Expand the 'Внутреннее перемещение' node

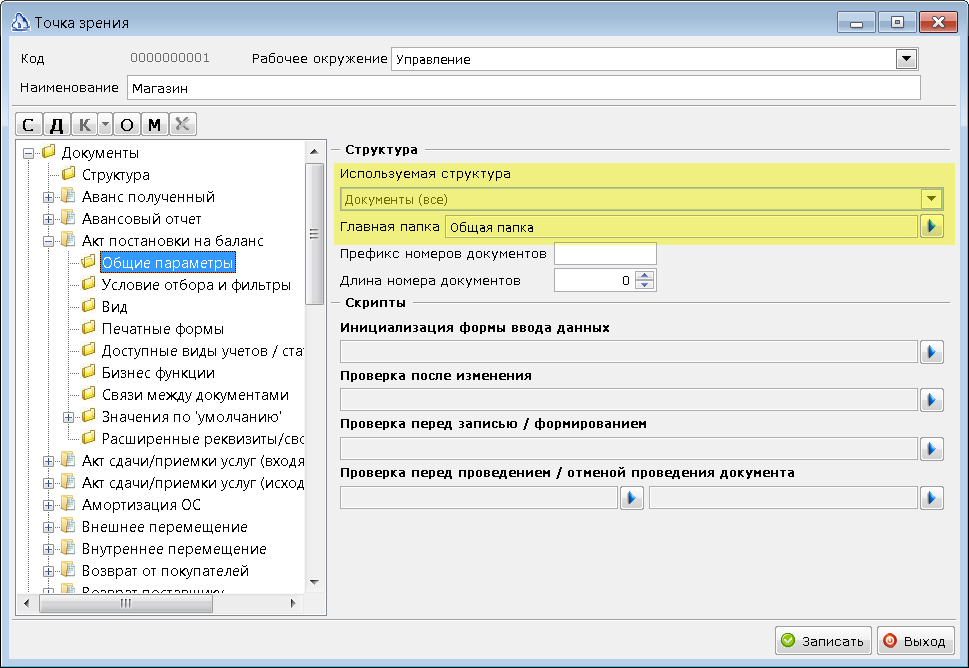pos(48,549)
